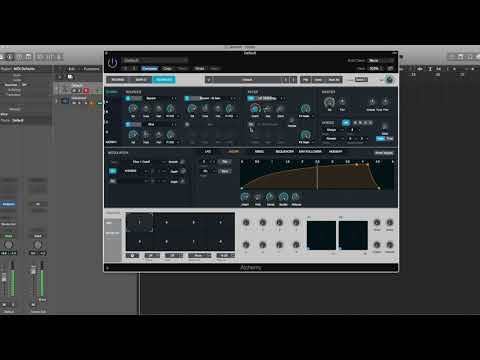Switch to the BROWSE view tab
This screenshot has height=360, width=480.
[x=118, y=80]
